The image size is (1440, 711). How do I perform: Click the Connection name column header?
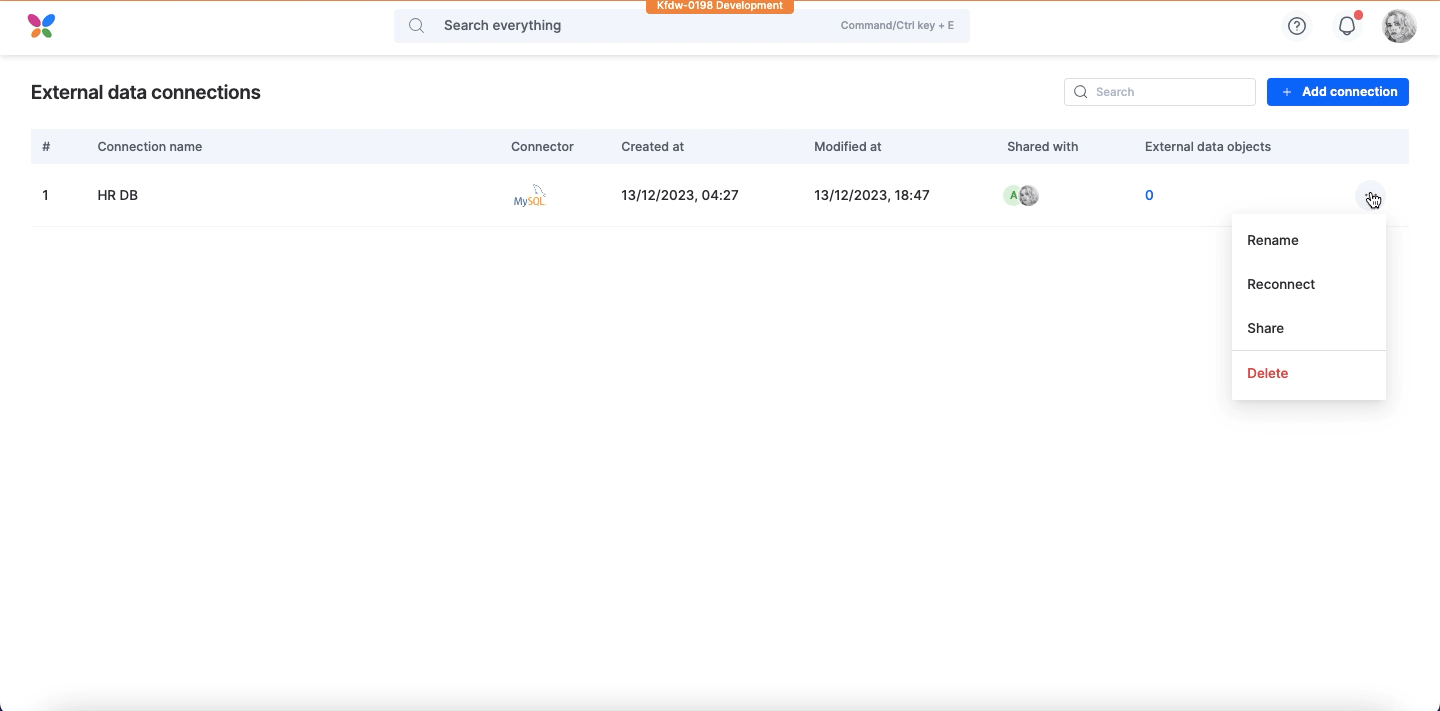tap(150, 146)
